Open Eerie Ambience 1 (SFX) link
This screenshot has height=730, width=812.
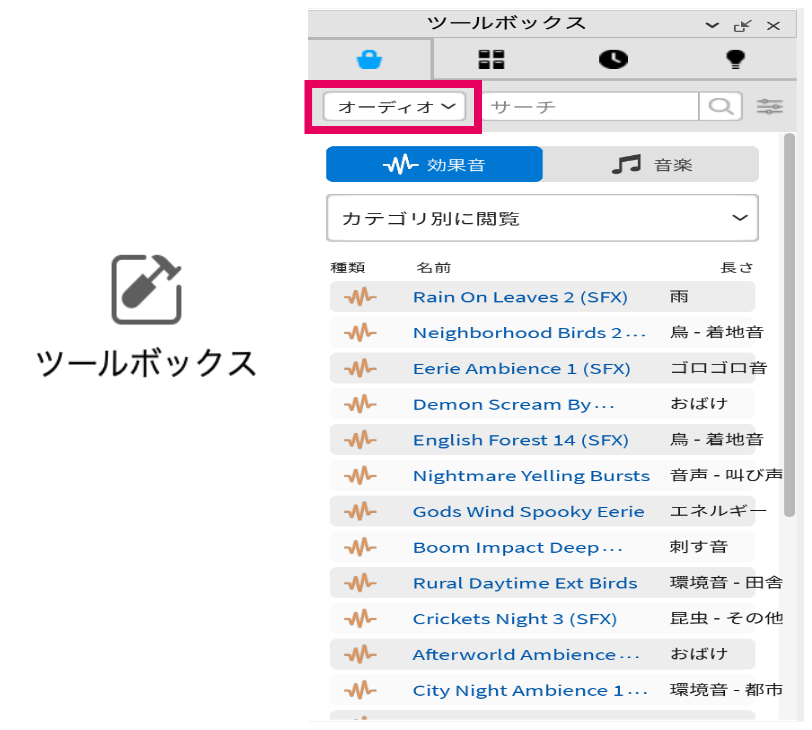(521, 369)
